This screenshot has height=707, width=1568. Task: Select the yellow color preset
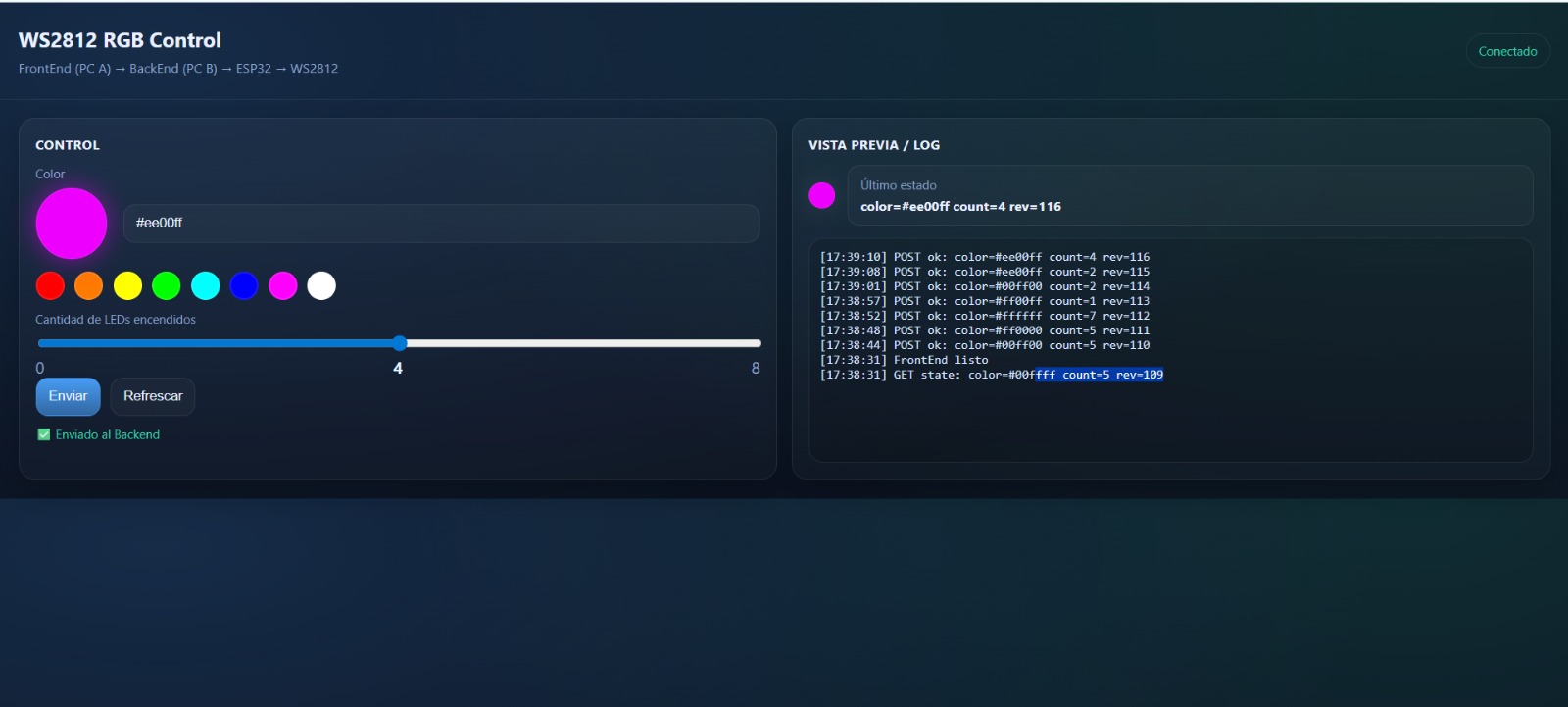point(127,285)
